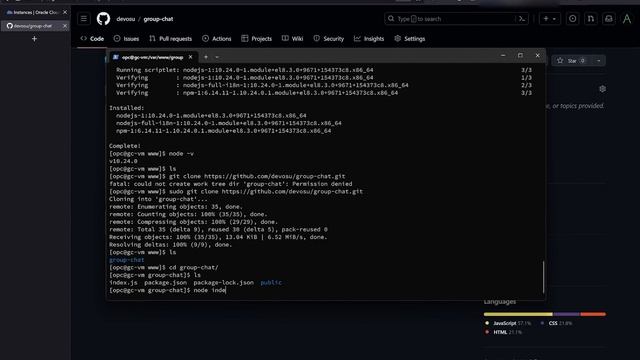Switch to the Projects tab
The image size is (640, 360).
click(257, 39)
